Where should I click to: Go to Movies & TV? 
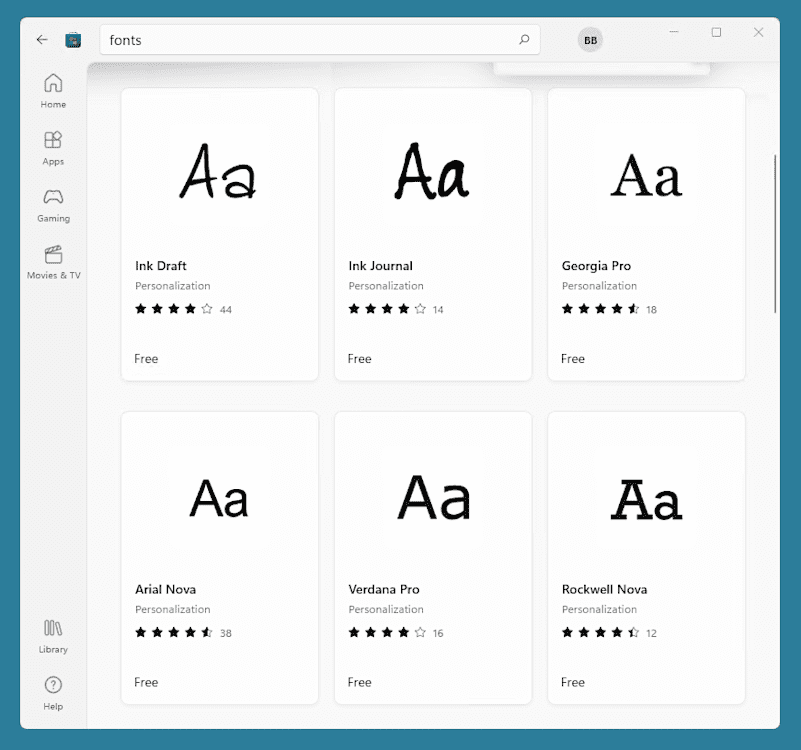point(52,263)
